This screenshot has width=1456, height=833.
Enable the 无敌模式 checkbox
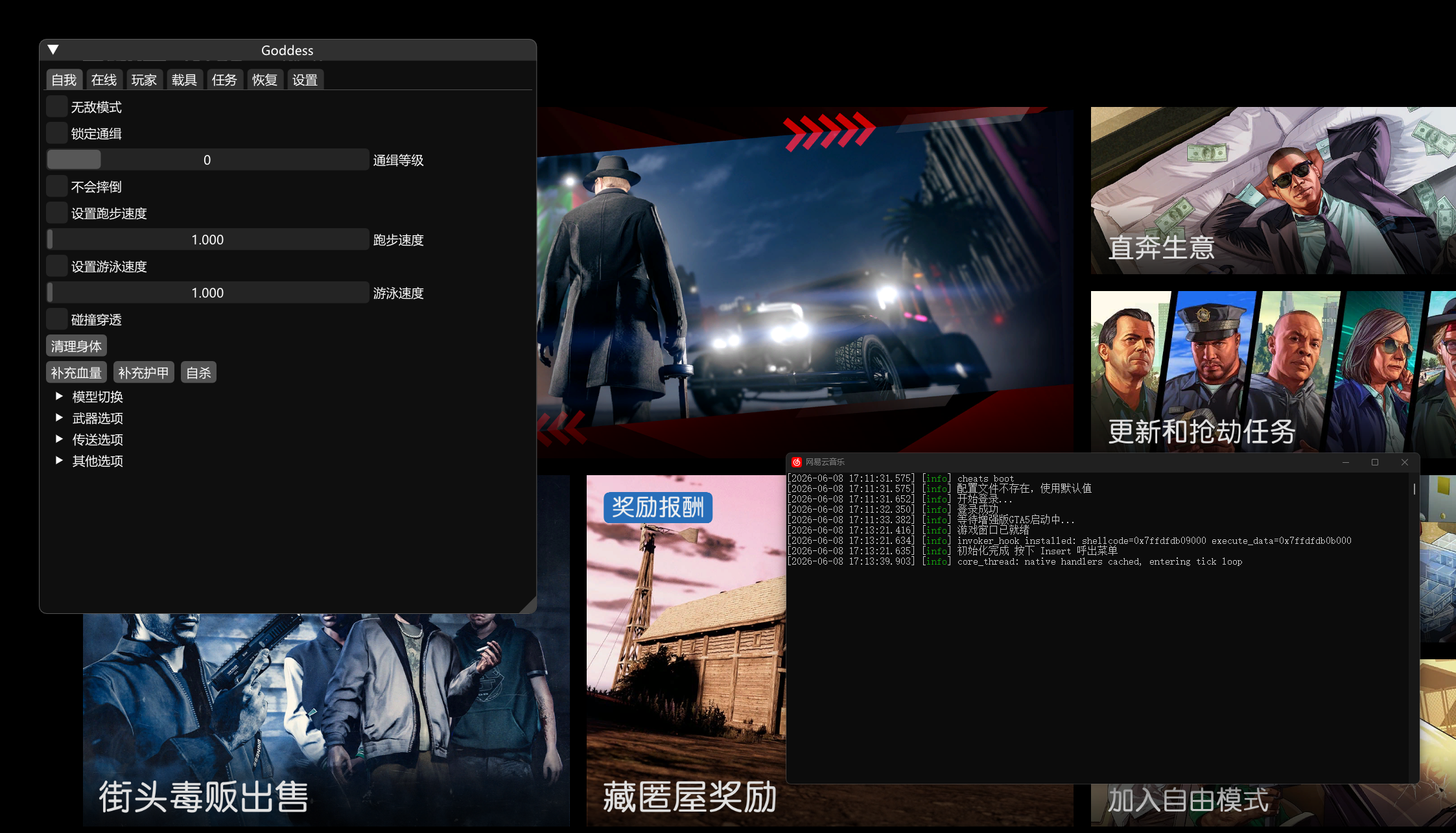point(57,107)
